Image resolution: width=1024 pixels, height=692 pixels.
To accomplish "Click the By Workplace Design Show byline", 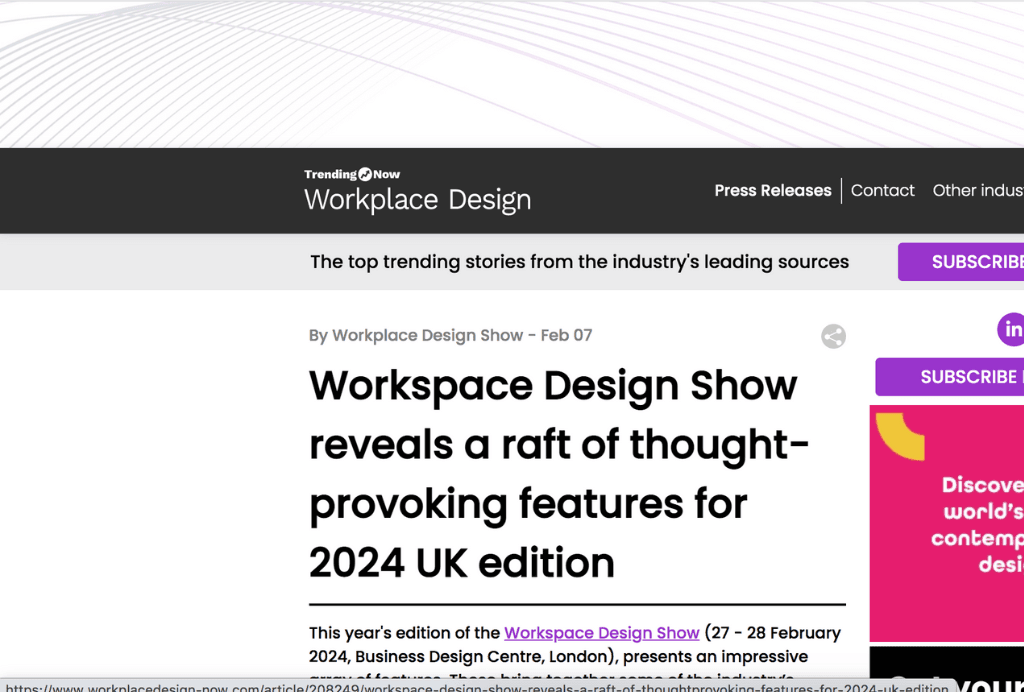I will coord(416,336).
